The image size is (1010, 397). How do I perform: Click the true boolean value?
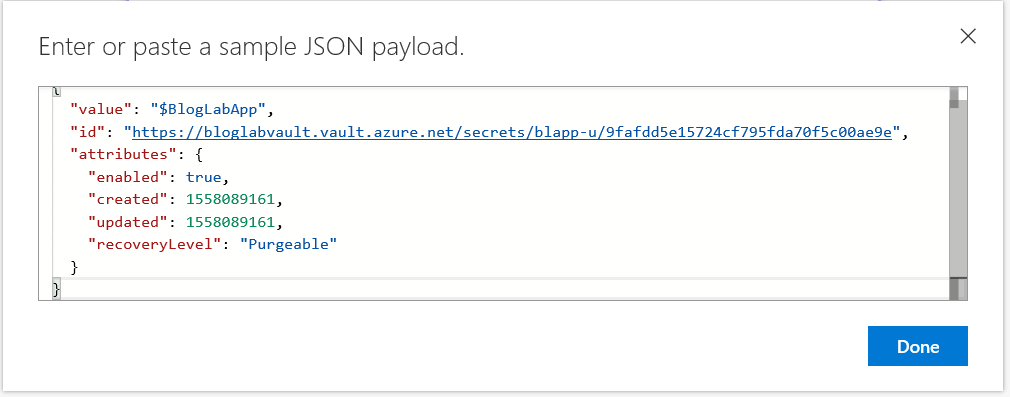tap(203, 177)
